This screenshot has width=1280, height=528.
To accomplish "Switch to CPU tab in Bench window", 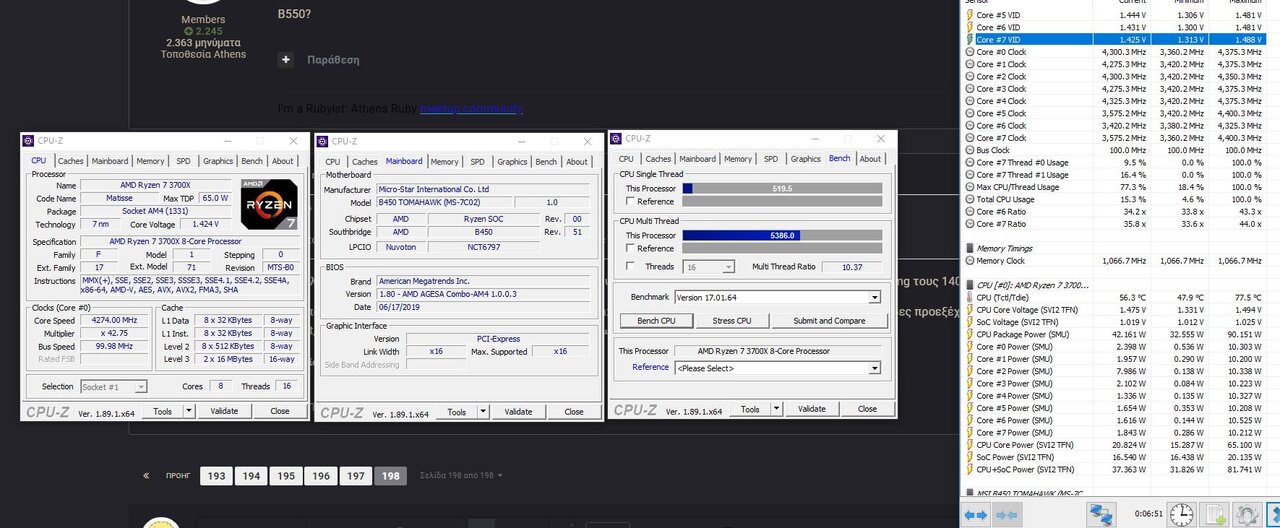I will [626, 159].
